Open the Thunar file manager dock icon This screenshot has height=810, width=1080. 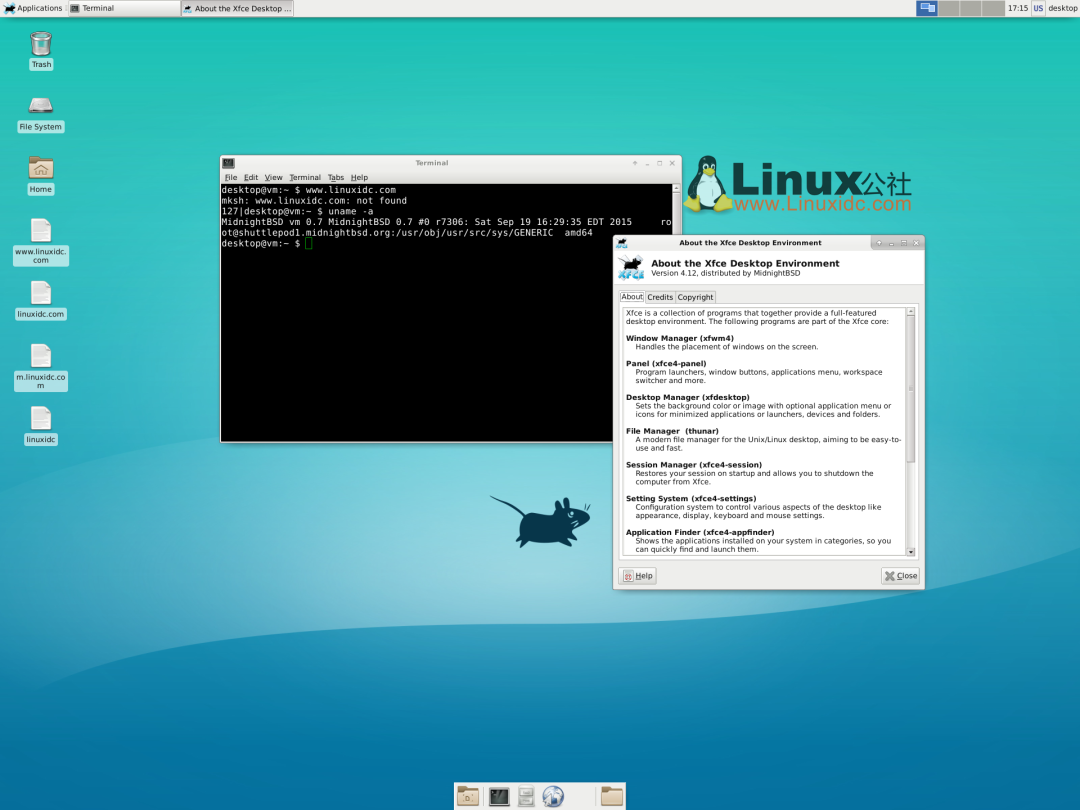[x=467, y=796]
